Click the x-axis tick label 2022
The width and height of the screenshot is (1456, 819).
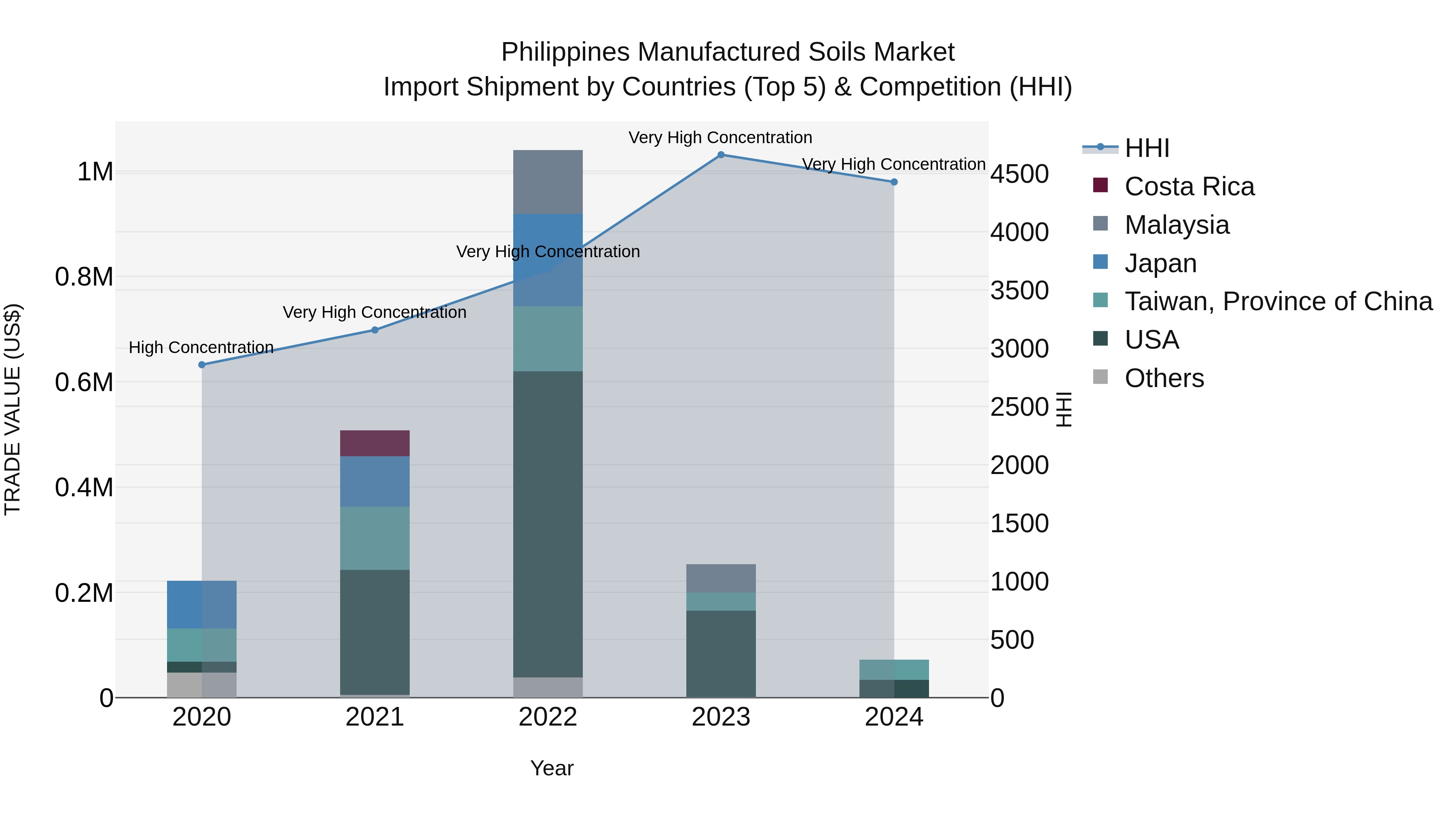pos(548,717)
